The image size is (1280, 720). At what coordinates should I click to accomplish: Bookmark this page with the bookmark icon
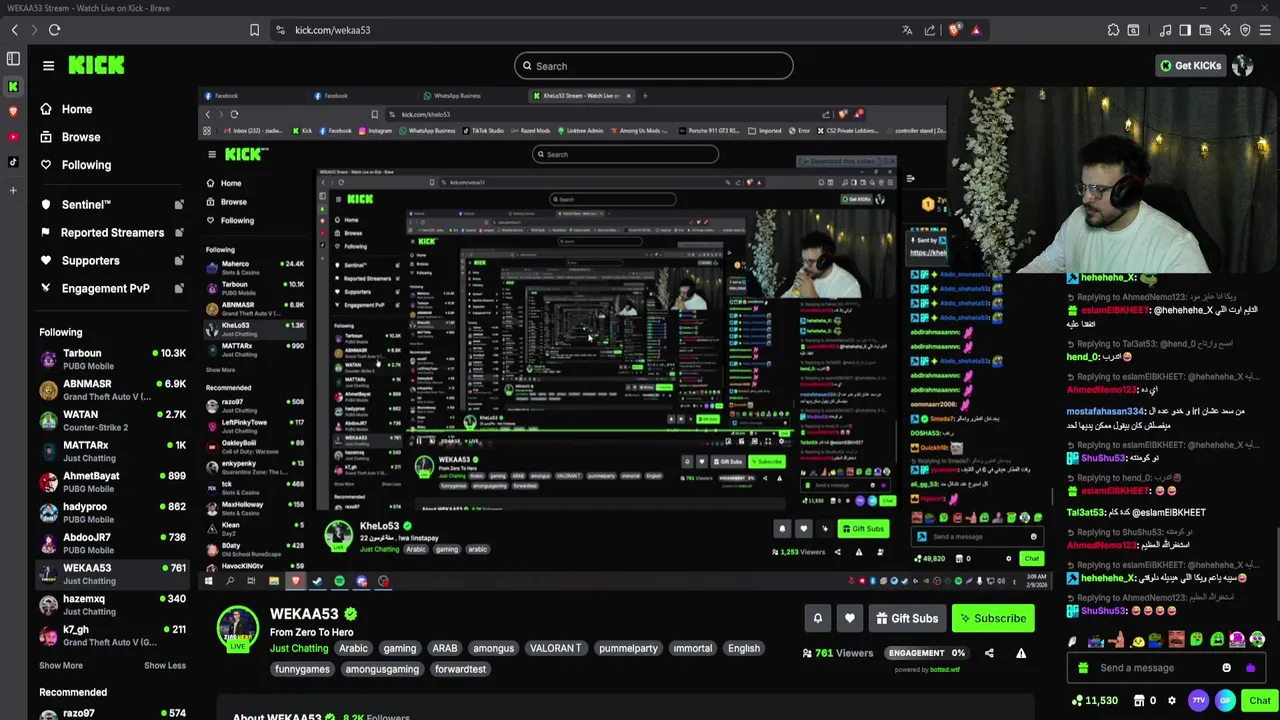(x=254, y=30)
